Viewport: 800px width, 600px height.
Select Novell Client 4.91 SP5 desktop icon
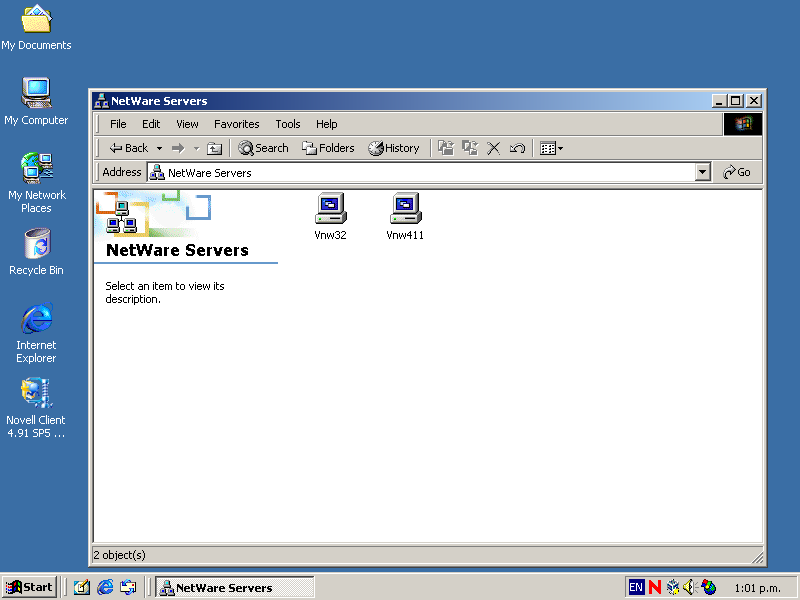(36, 408)
